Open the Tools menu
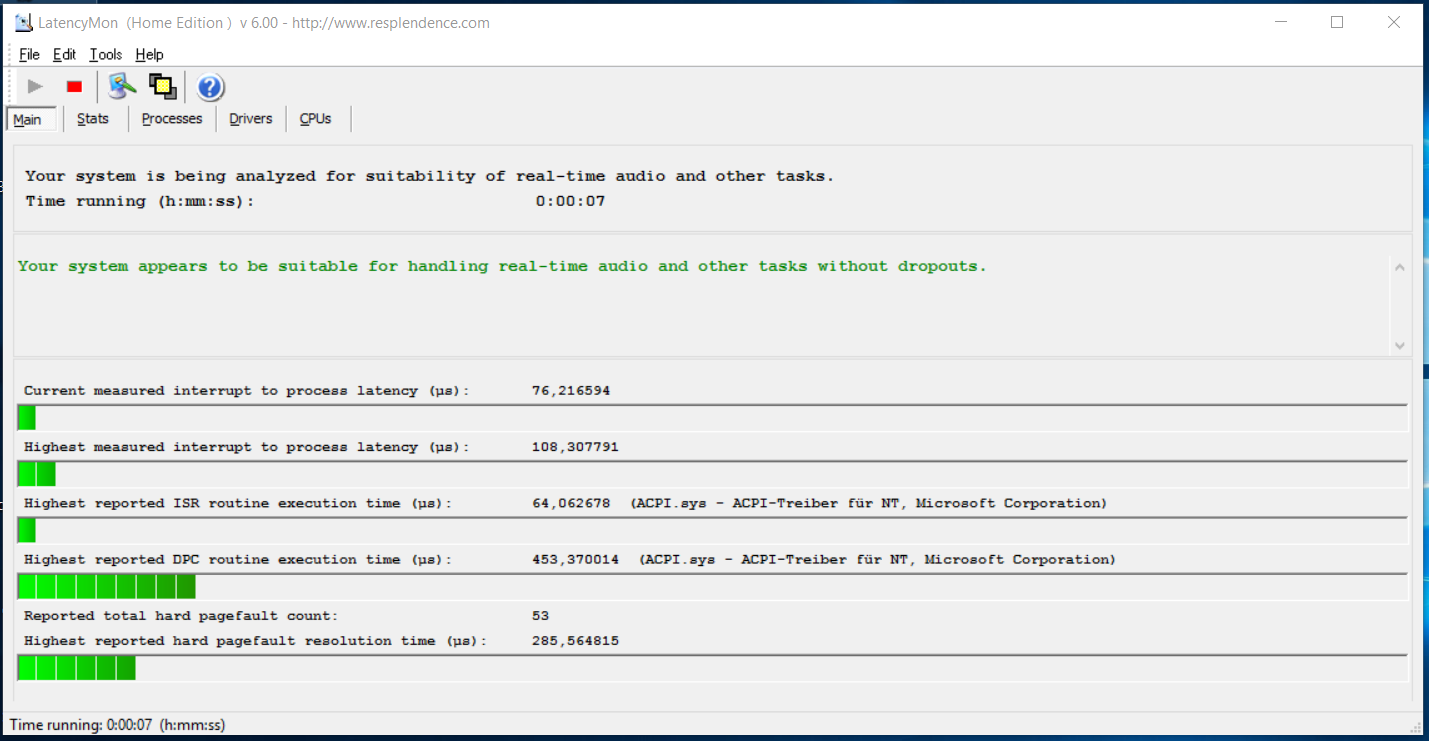The height and width of the screenshot is (741, 1429). pos(105,55)
